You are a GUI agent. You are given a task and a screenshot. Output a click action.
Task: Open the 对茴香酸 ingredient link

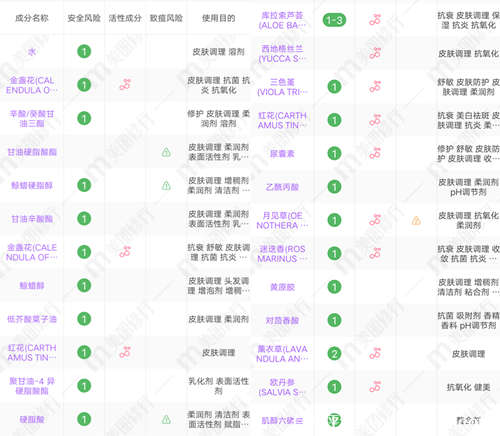(x=282, y=321)
